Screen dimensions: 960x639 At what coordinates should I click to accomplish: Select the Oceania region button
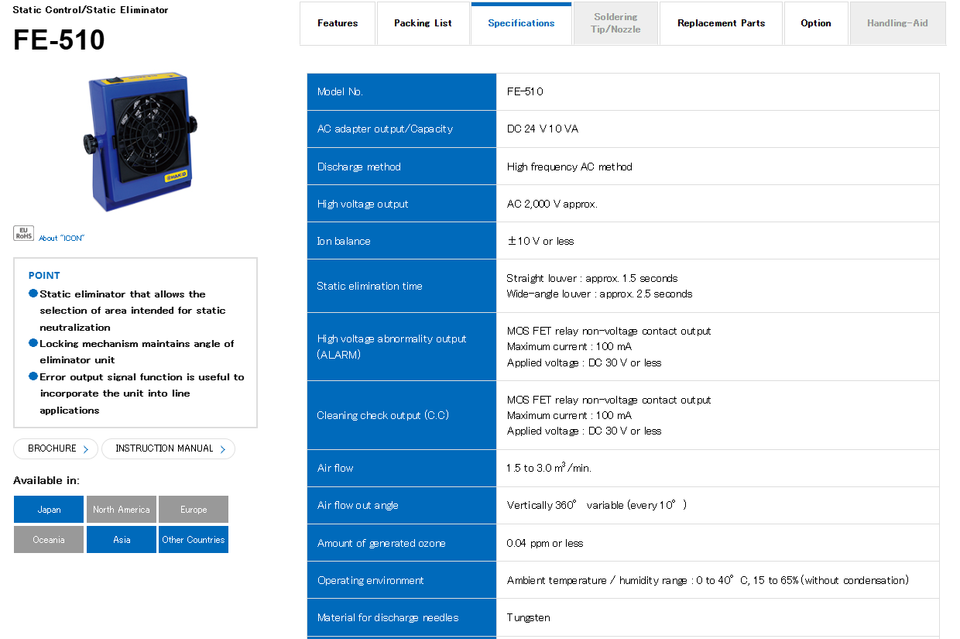[48, 539]
